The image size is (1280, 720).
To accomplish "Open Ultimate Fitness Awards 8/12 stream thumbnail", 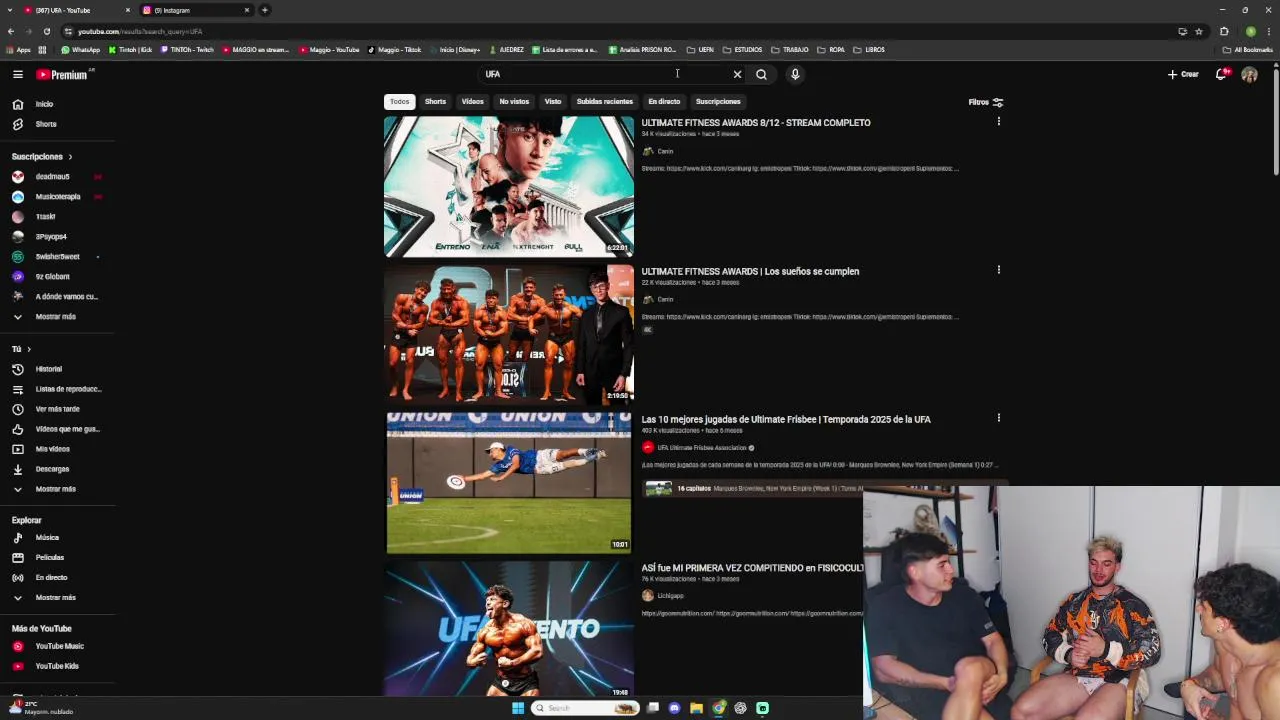I will (x=509, y=186).
